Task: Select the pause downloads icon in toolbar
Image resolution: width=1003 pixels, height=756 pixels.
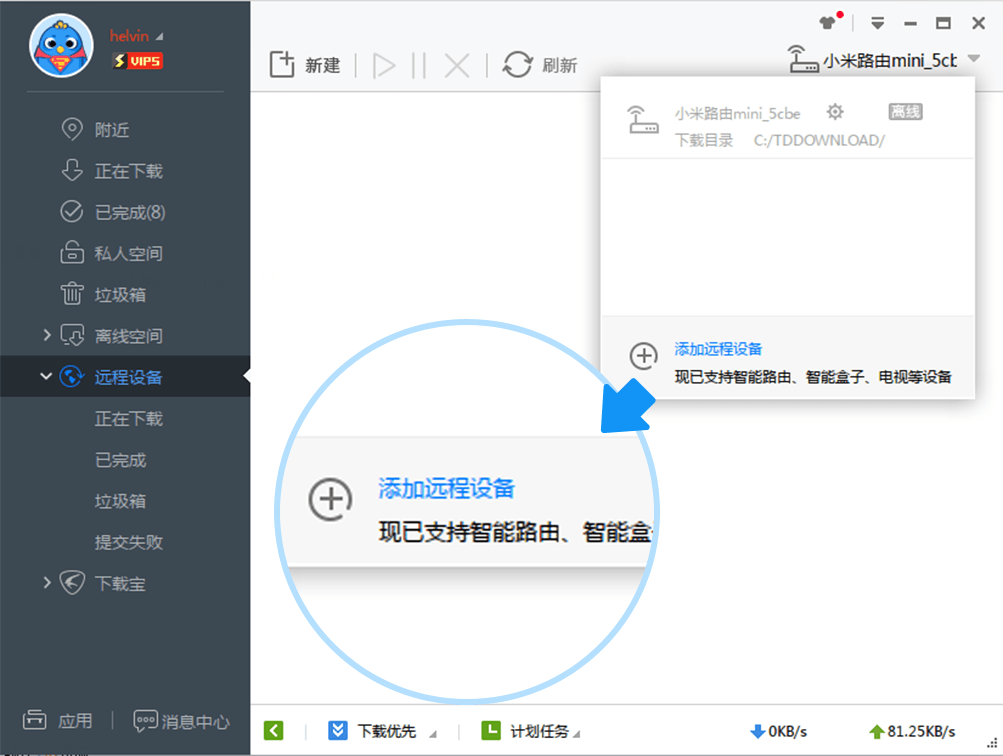Action: (419, 64)
